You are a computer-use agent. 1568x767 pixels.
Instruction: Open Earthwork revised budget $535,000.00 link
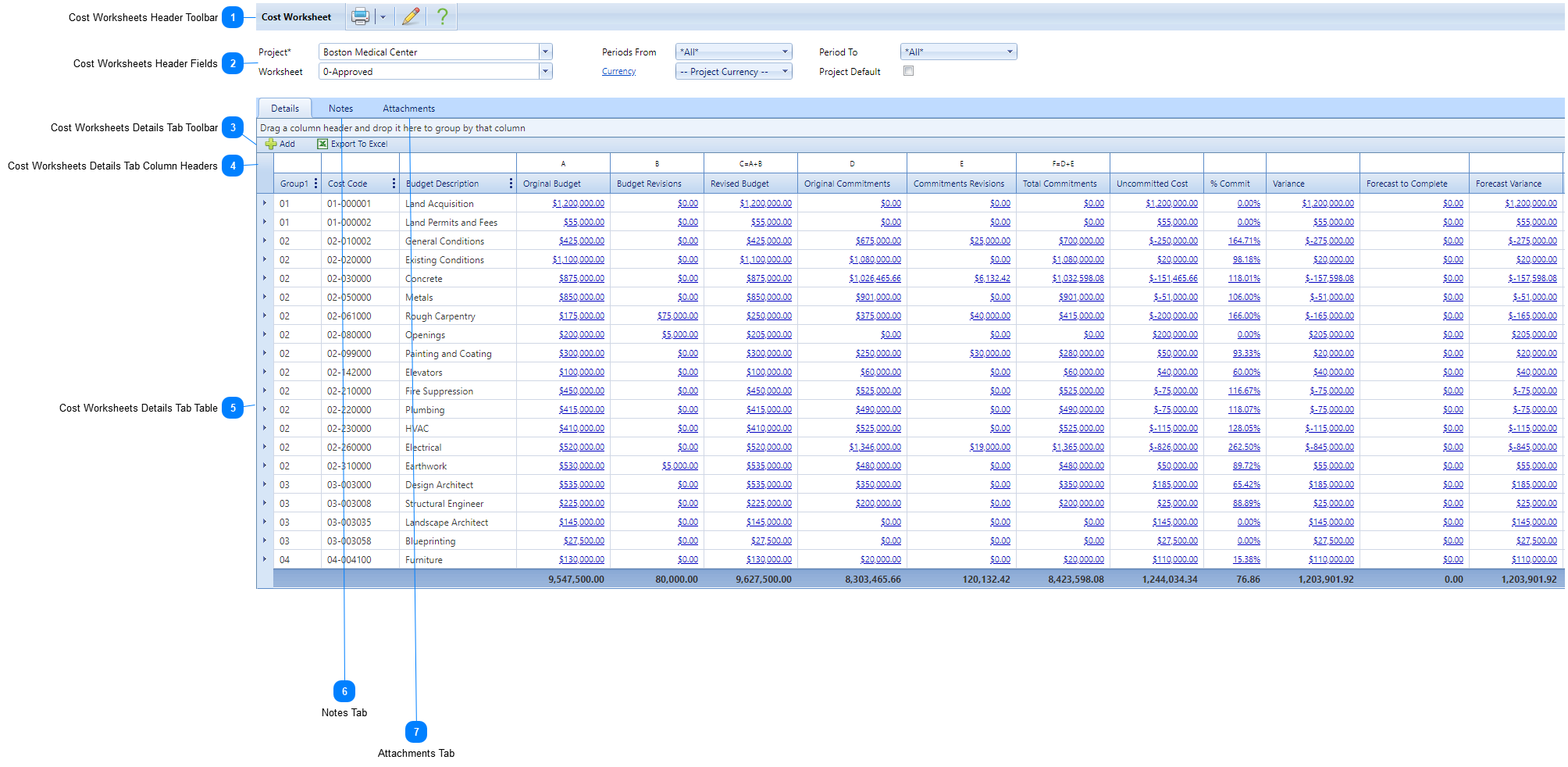pyautogui.click(x=768, y=466)
